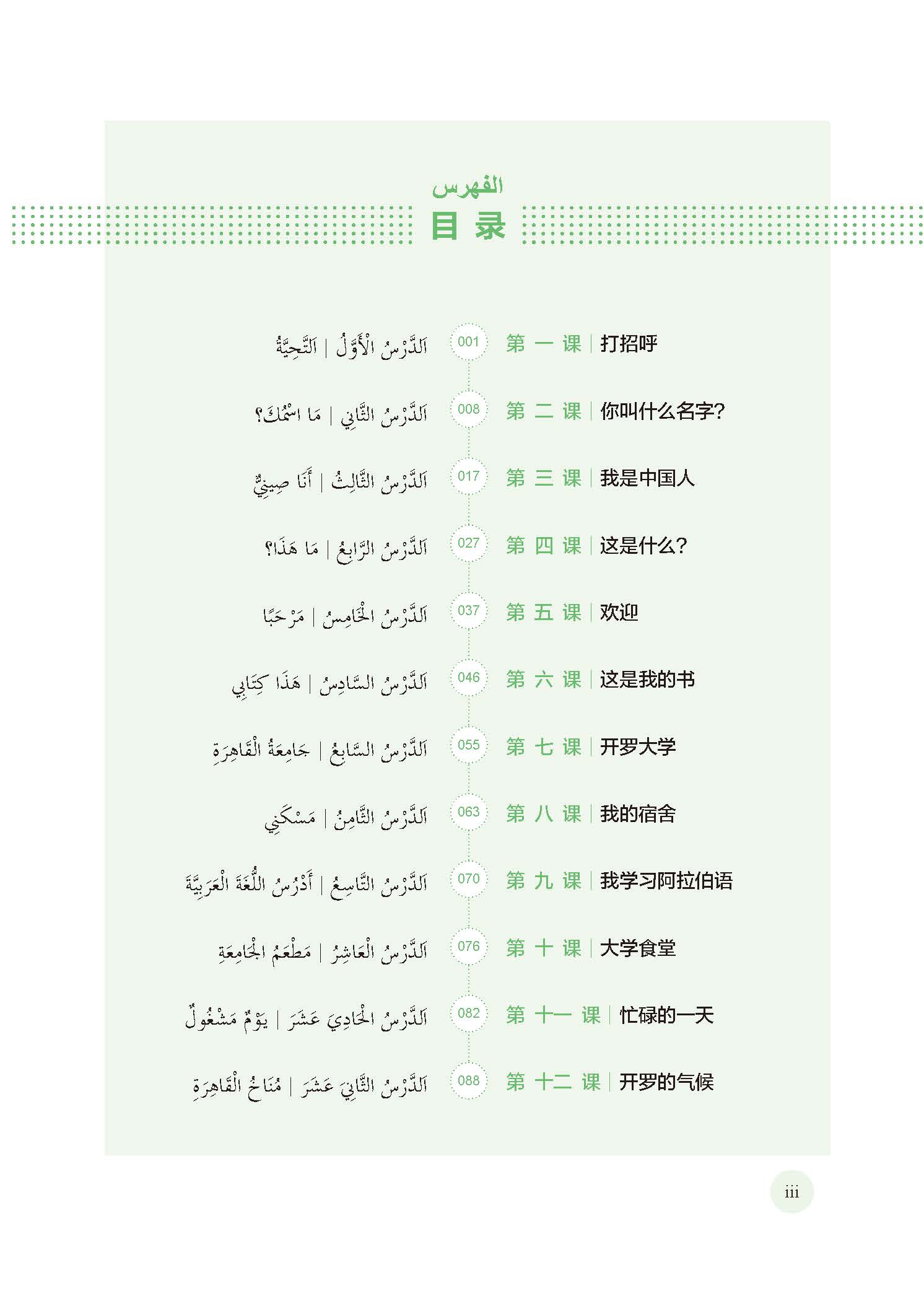Click the 076 page number badge
The height and width of the screenshot is (1291, 924).
tap(468, 946)
